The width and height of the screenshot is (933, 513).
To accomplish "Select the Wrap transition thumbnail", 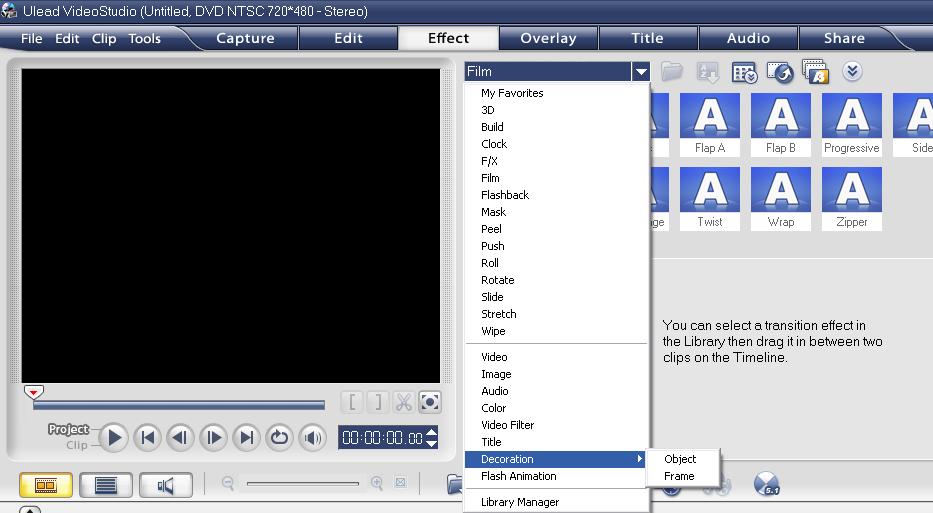I will (x=781, y=198).
